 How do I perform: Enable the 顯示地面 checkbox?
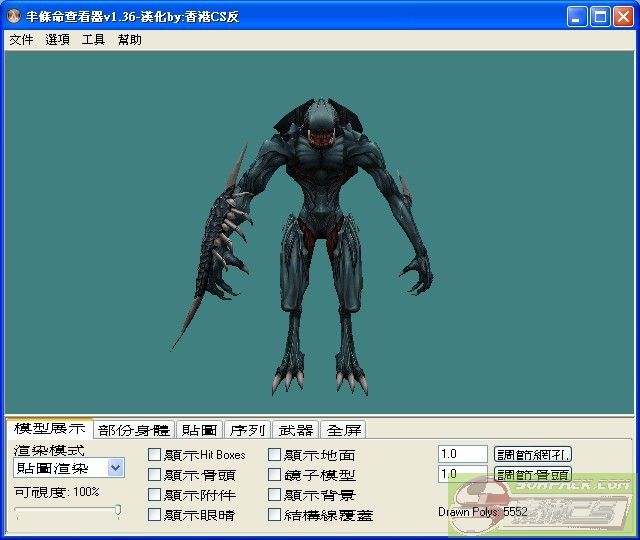tap(275, 455)
